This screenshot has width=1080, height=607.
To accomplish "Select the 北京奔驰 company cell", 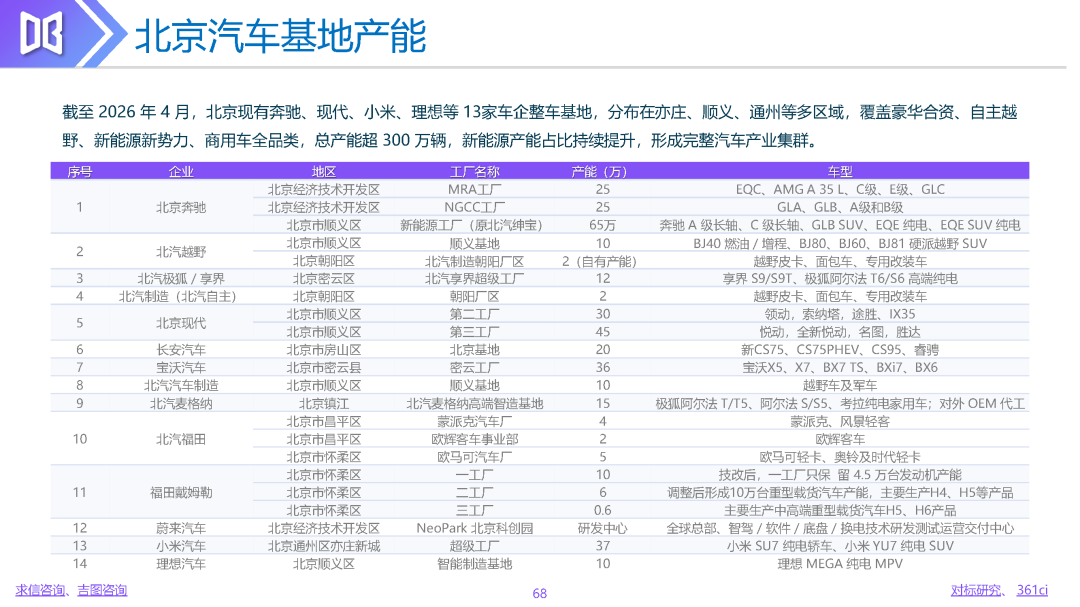I will click(181, 207).
